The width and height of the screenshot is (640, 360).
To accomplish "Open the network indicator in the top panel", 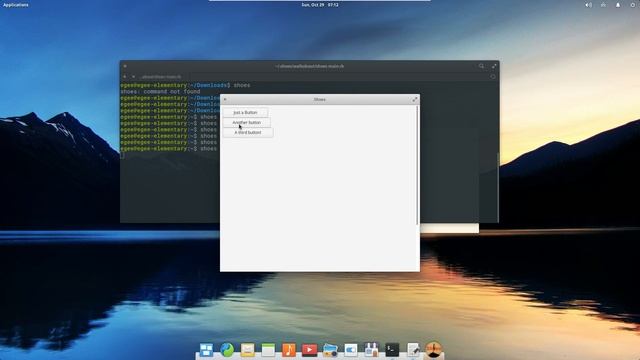I will [603, 5].
